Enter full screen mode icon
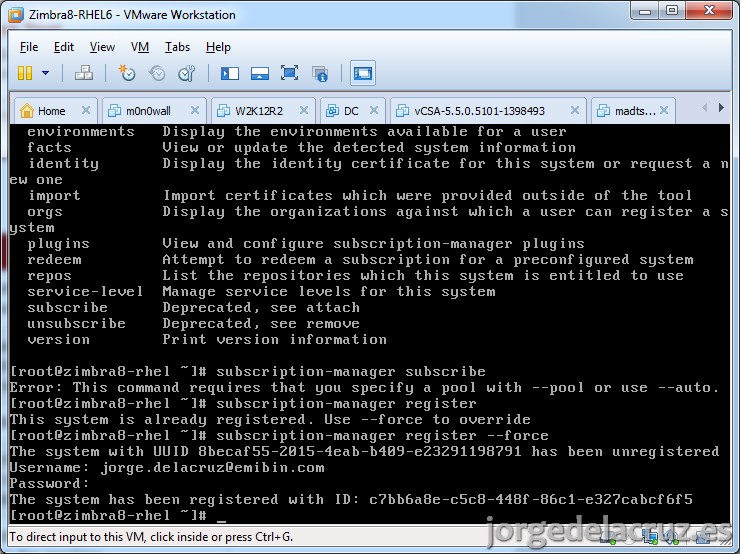This screenshot has width=740, height=554. pos(289,73)
